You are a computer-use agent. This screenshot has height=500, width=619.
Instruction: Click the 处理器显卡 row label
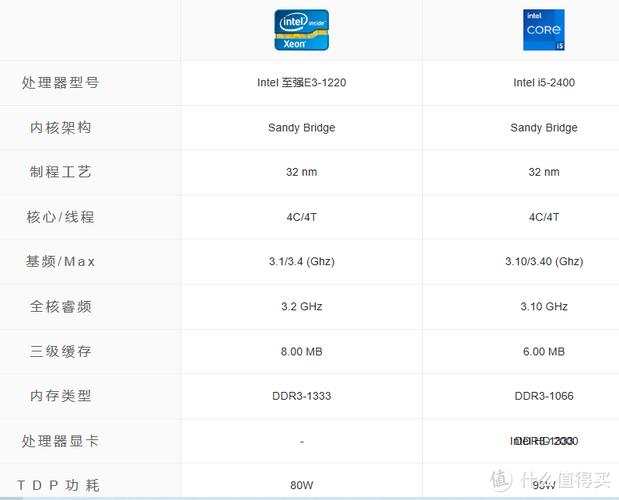coord(60,441)
